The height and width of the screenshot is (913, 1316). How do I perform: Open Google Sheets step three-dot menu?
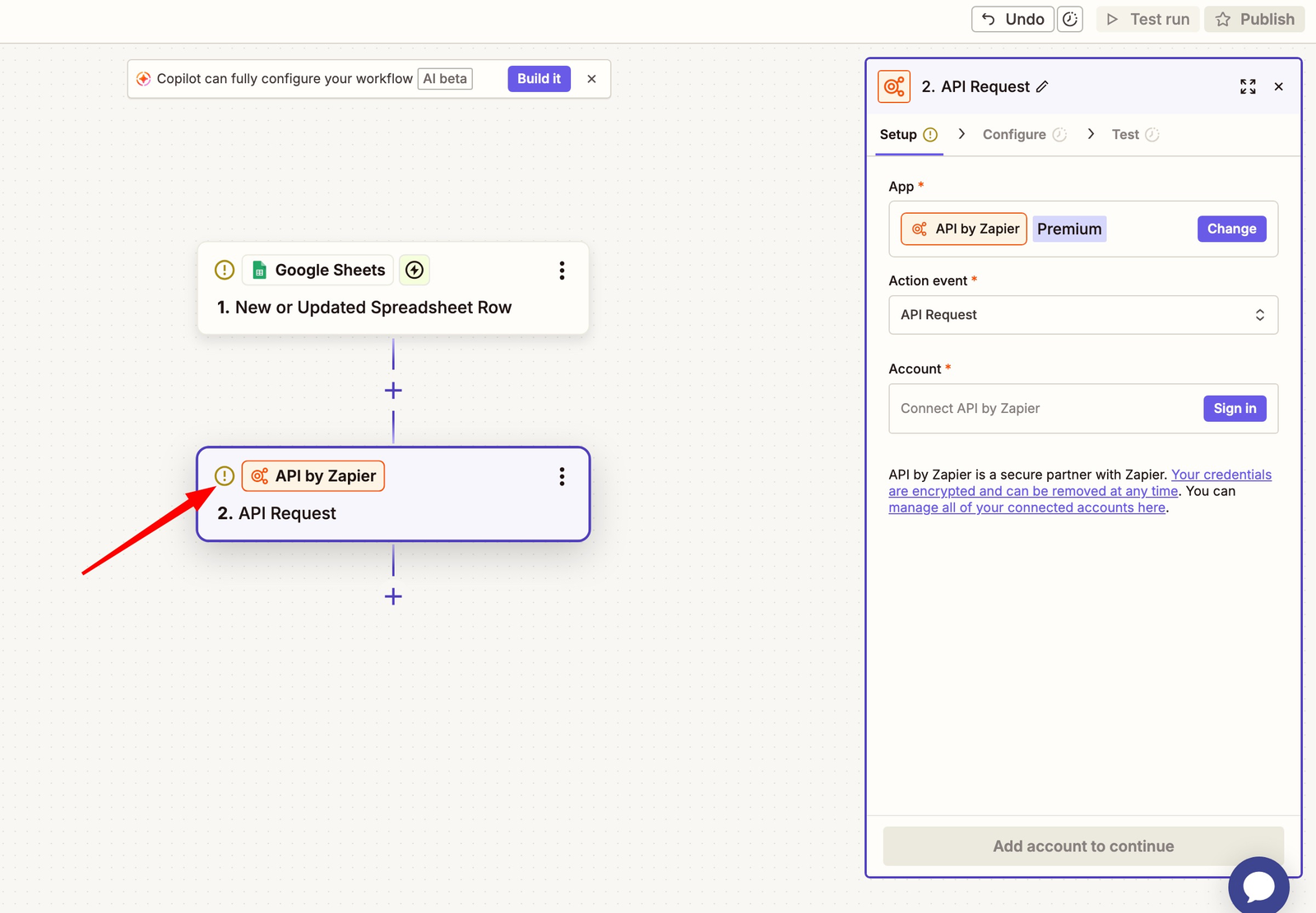click(562, 271)
